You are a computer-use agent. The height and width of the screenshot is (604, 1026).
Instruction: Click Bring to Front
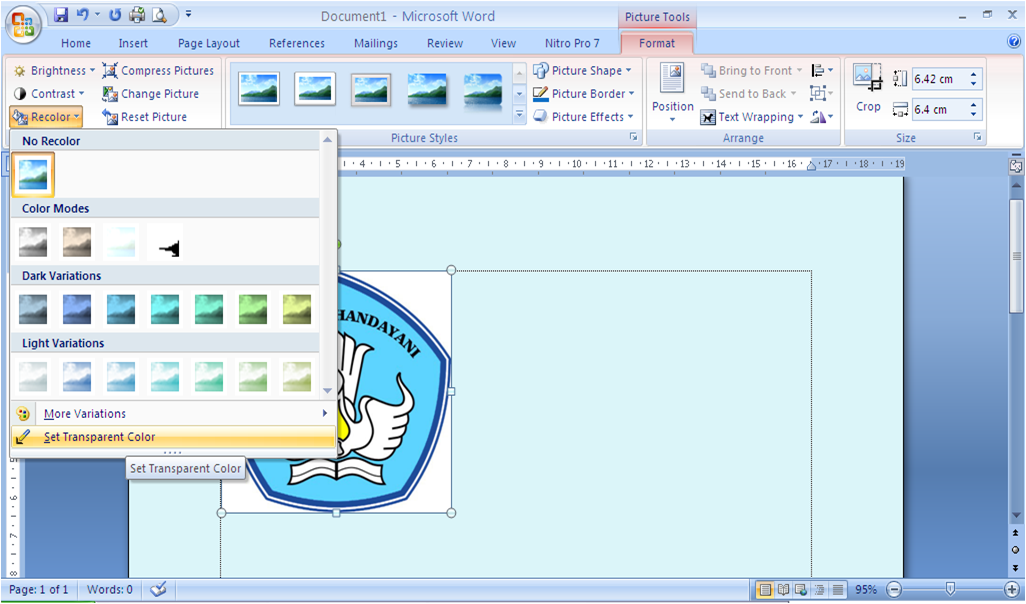pos(751,71)
